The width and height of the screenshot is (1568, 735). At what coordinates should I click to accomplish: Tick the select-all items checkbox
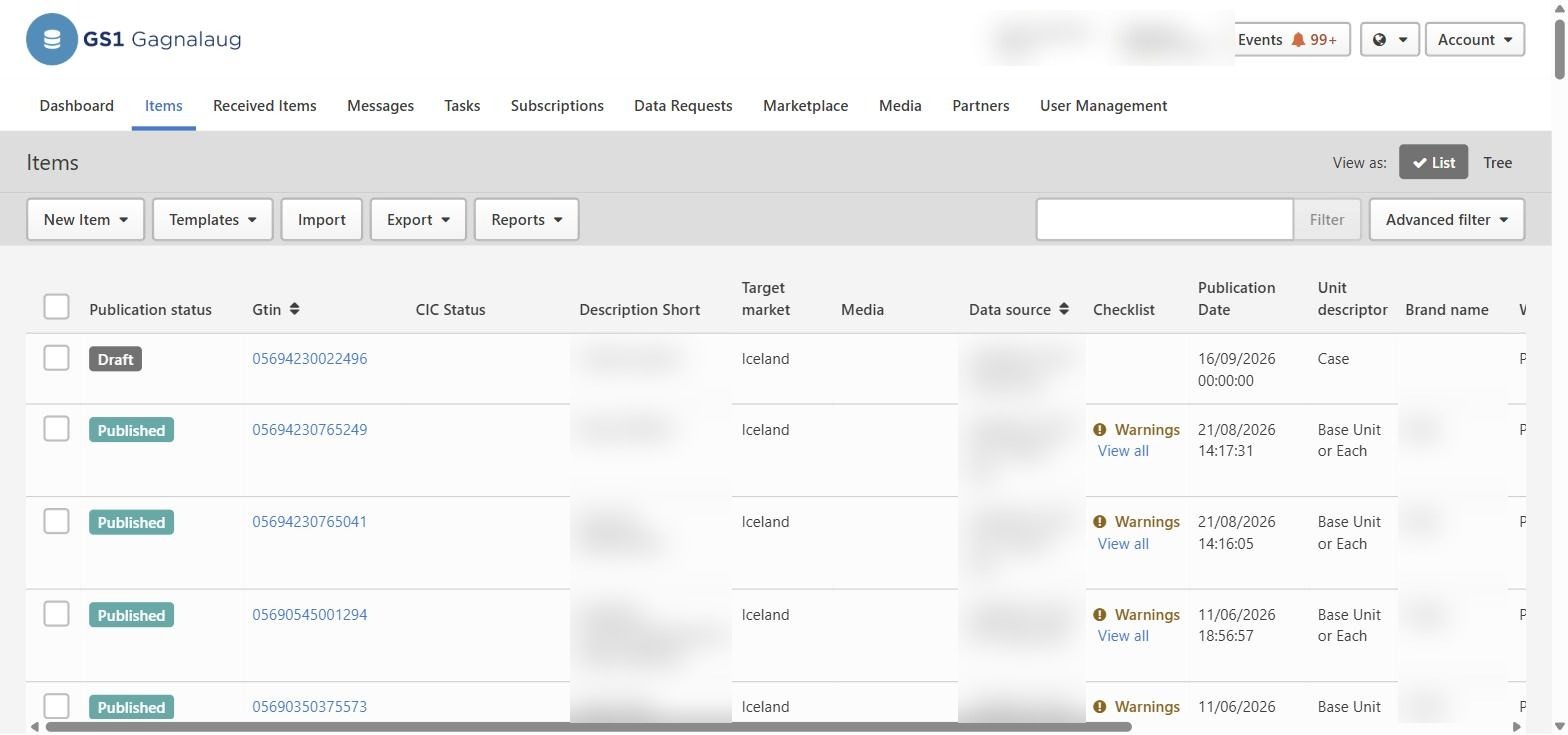click(56, 306)
